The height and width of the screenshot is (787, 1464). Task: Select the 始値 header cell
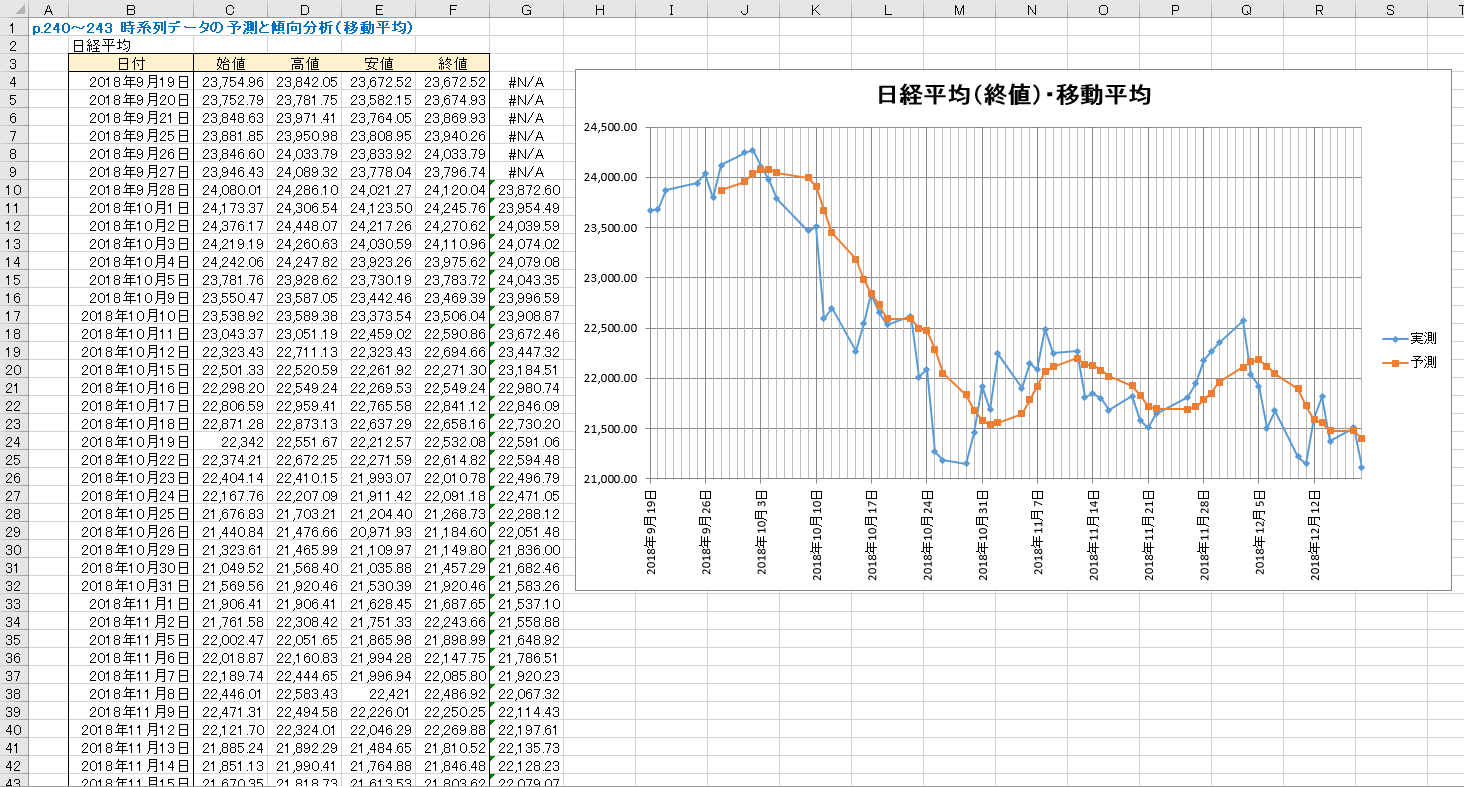[x=230, y=63]
